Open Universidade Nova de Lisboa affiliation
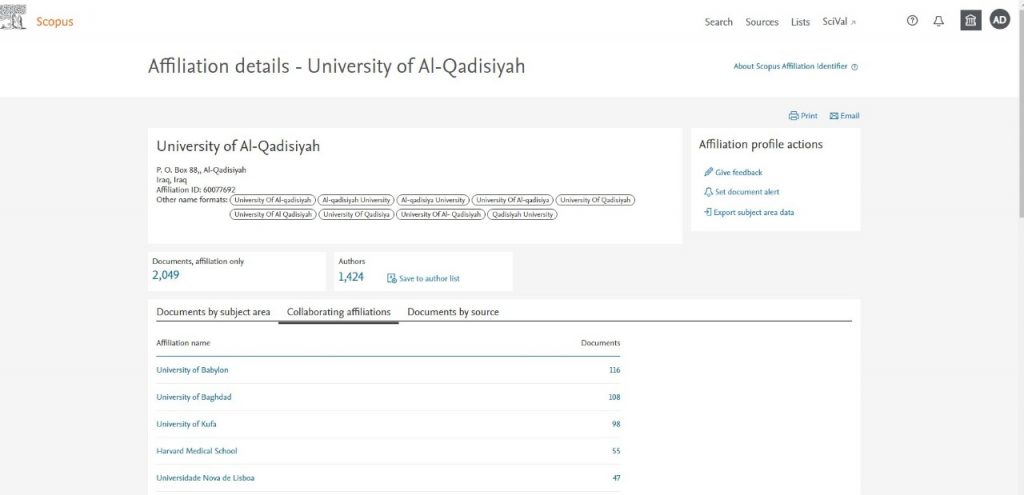Image resolution: width=1024 pixels, height=495 pixels. coord(205,478)
